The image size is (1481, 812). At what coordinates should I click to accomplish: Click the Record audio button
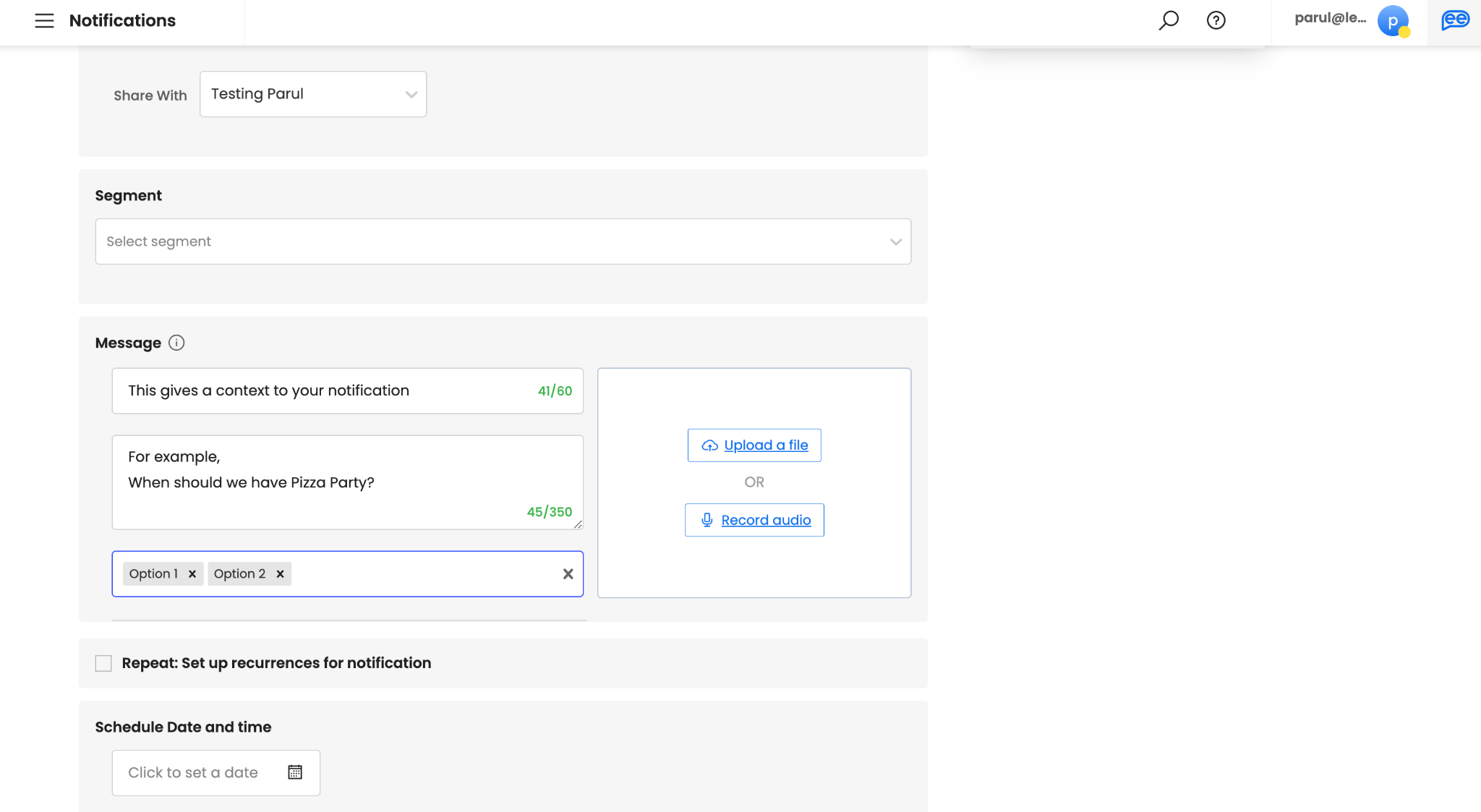(754, 520)
